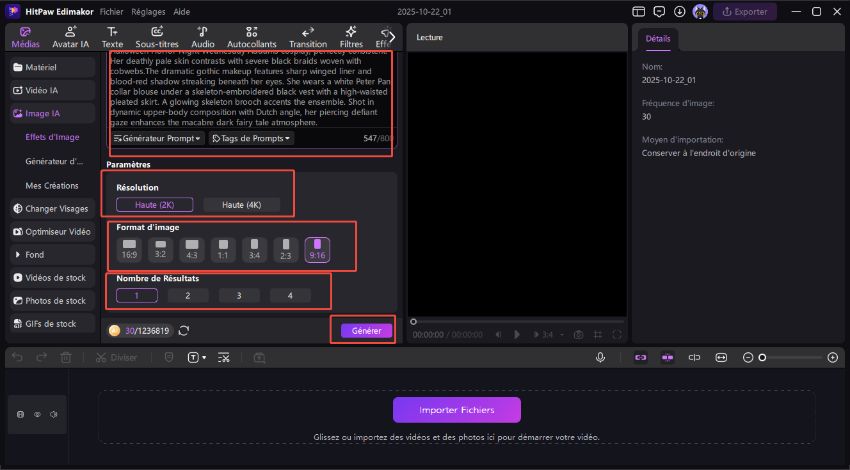Screen dimensions: 850x470
Task: Choose the 16:9 image format
Action: [128, 249]
